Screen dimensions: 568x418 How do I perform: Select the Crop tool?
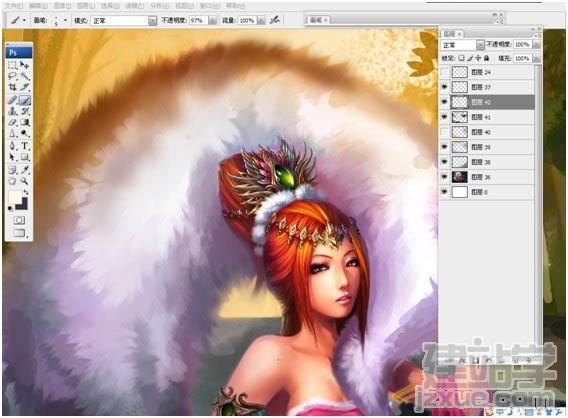(13, 87)
